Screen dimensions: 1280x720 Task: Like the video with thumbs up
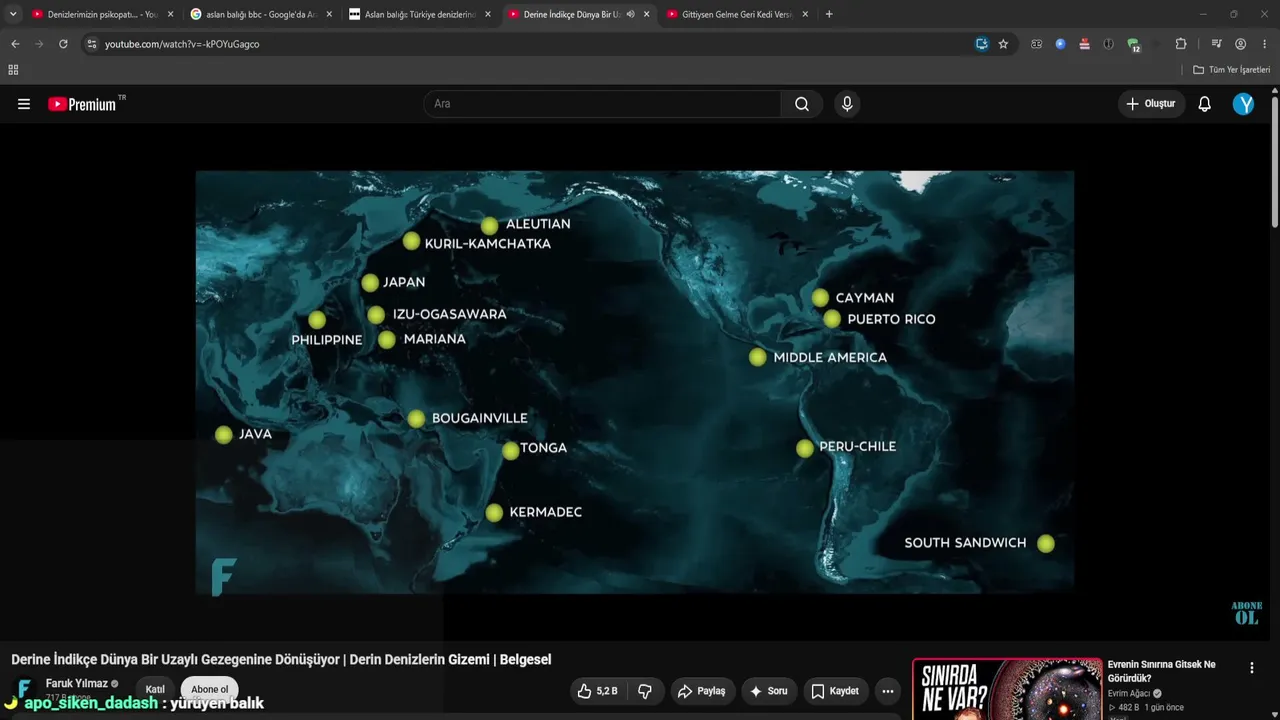click(597, 691)
